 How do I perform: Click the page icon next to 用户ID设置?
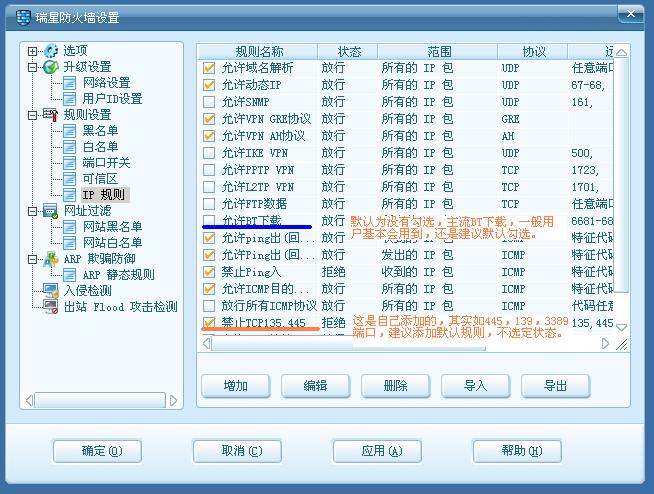coord(69,99)
